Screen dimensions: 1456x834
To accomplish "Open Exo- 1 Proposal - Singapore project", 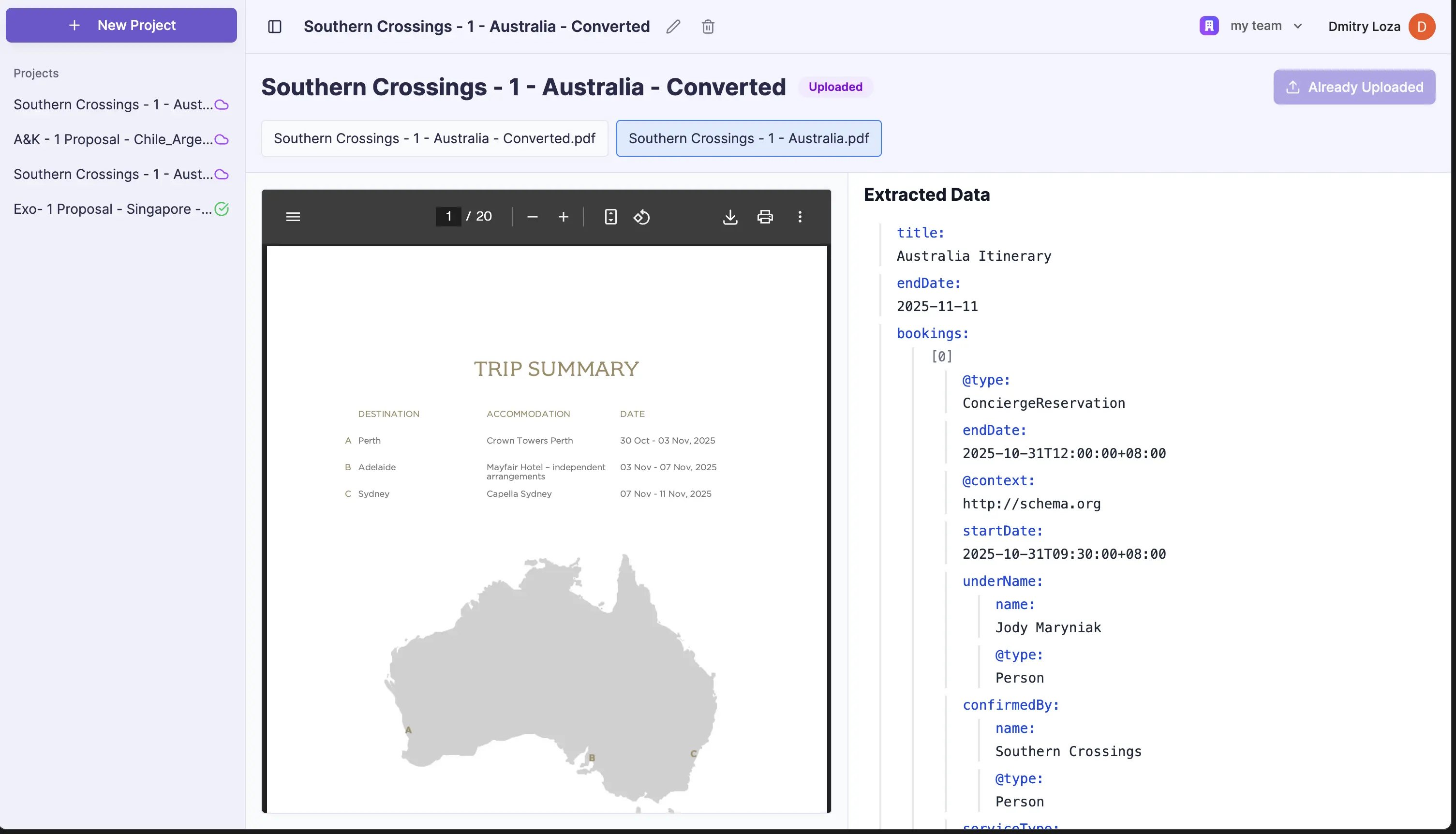I will [113, 209].
